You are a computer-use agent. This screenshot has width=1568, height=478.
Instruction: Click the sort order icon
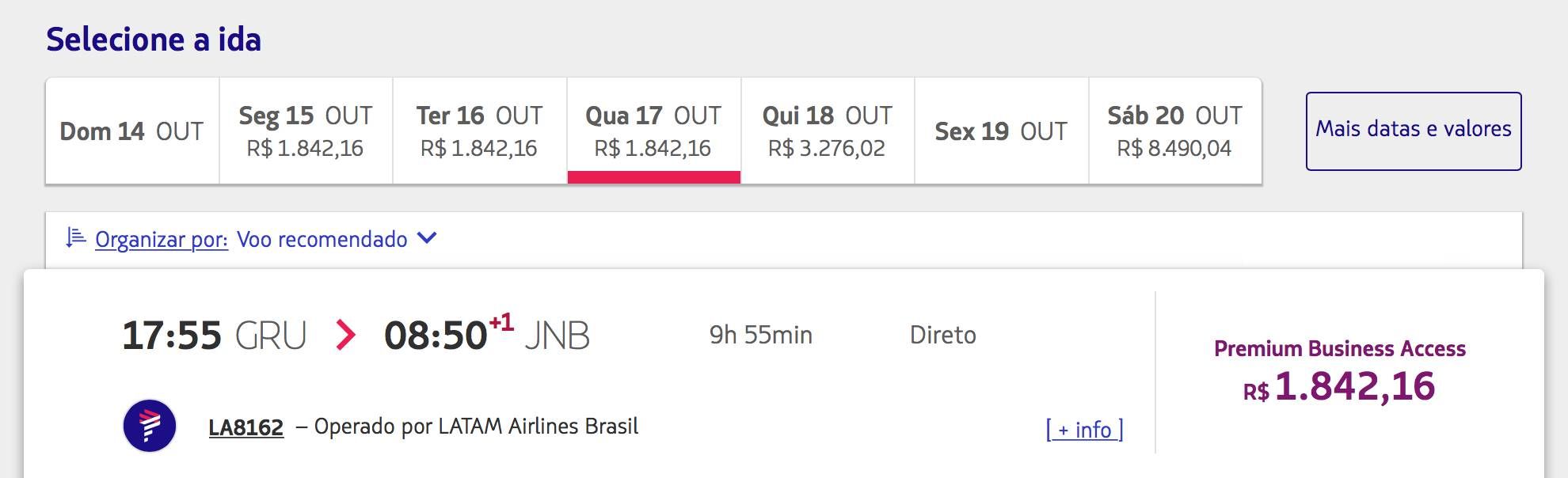(x=75, y=237)
